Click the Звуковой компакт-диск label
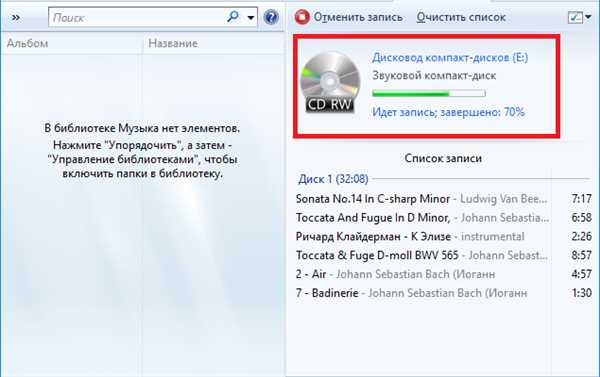The image size is (600, 377). click(x=434, y=75)
